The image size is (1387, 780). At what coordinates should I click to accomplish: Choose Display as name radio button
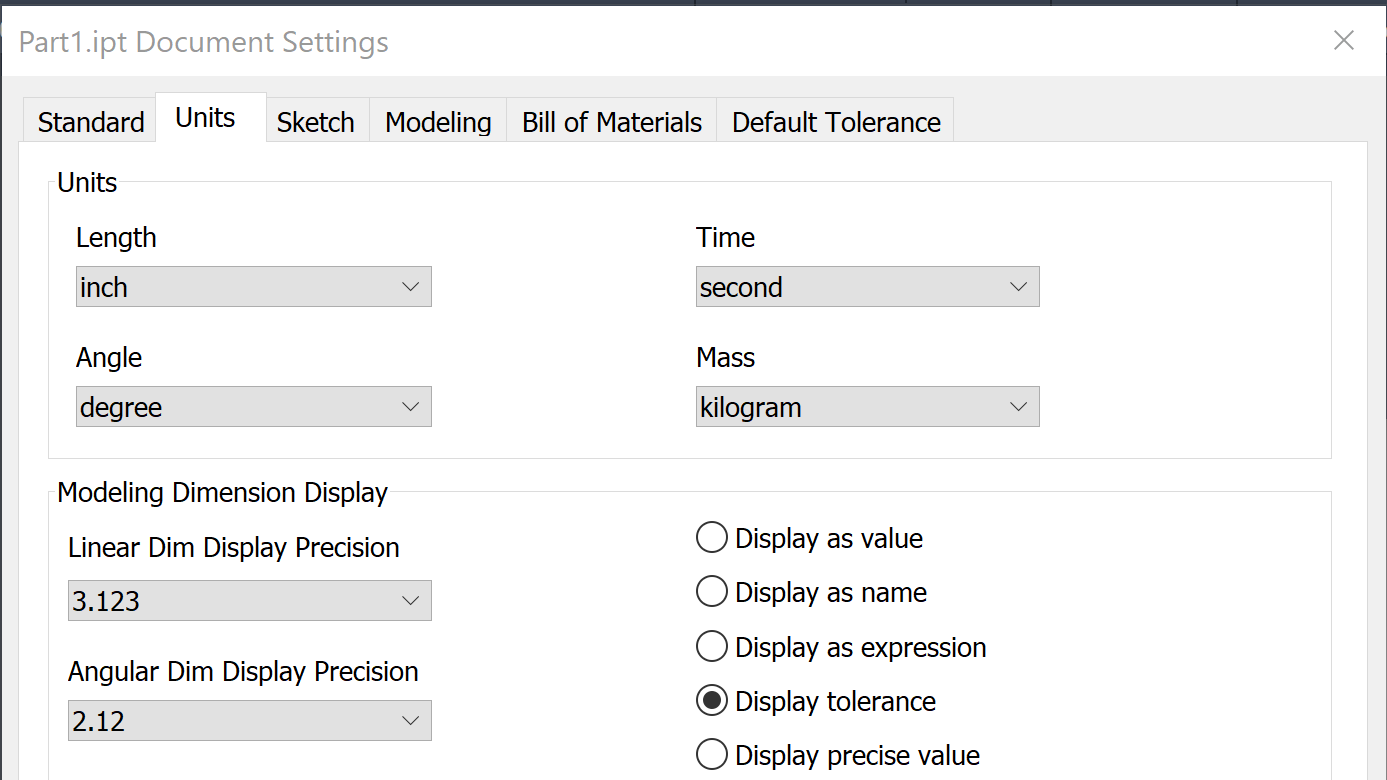(x=711, y=592)
